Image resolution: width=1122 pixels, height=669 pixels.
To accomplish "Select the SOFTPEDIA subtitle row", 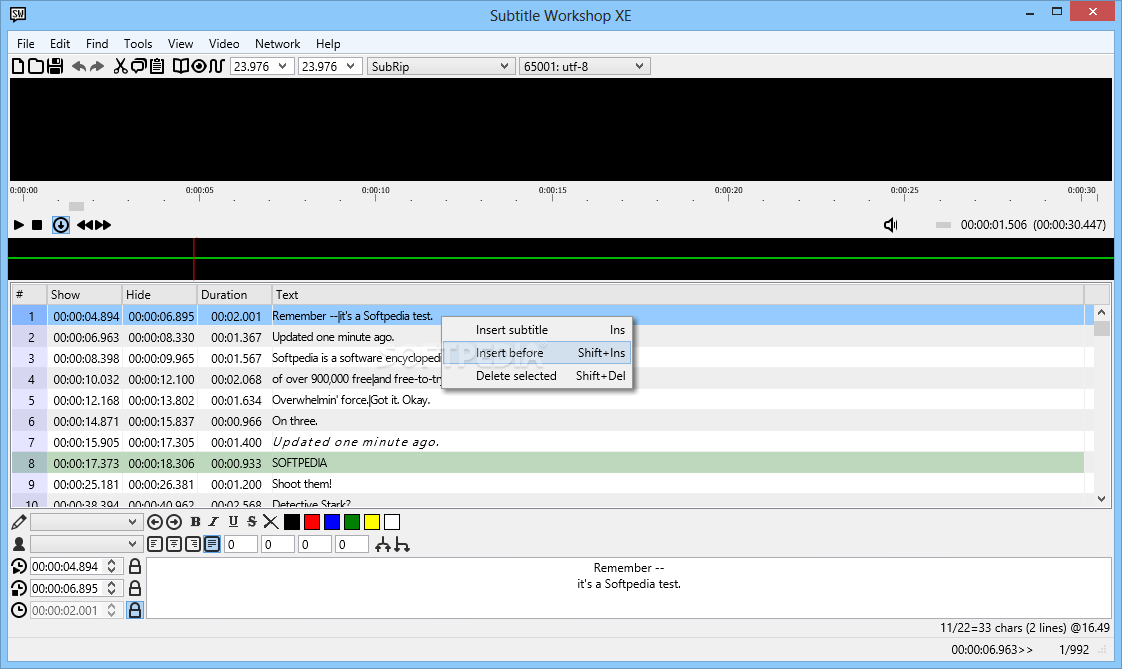I will click(548, 463).
